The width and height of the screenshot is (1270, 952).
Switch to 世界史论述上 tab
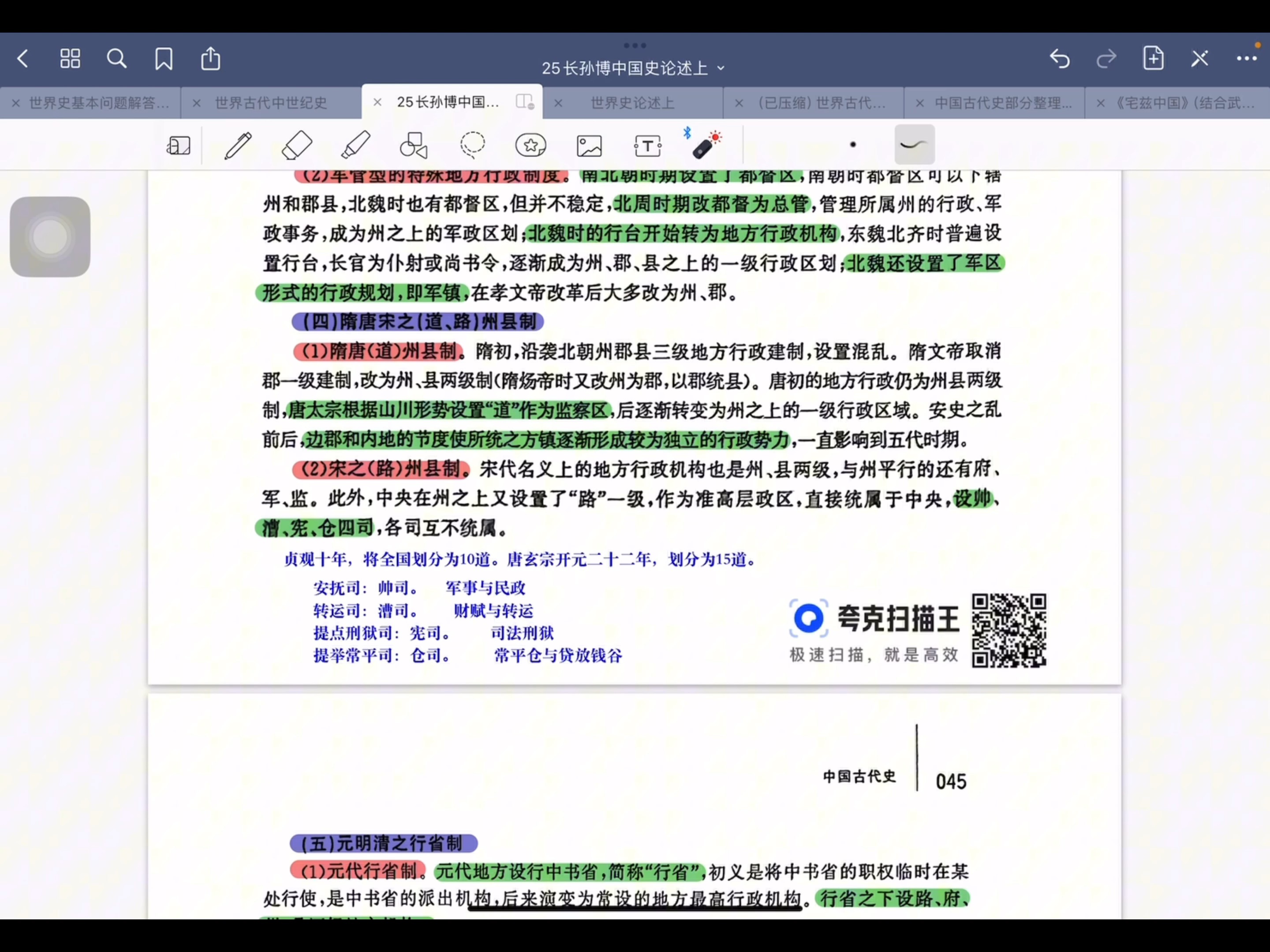pos(633,103)
